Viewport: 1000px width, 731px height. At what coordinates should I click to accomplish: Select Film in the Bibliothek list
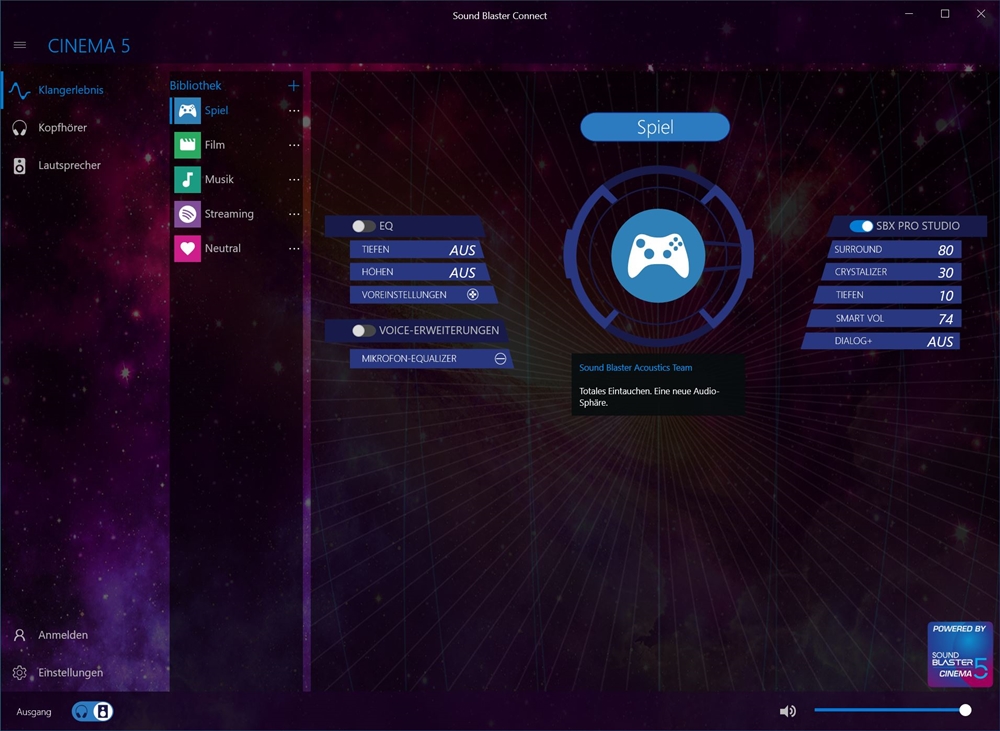(215, 145)
